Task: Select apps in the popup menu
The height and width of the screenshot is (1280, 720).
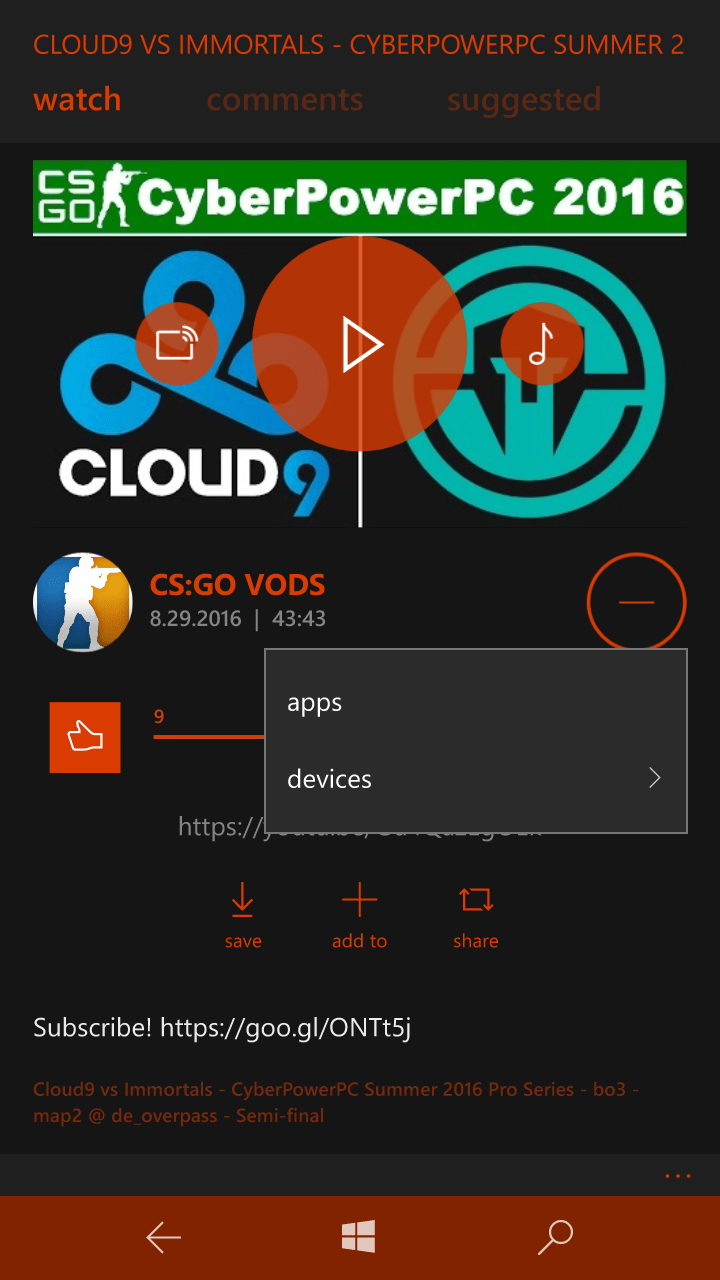Action: tap(315, 703)
